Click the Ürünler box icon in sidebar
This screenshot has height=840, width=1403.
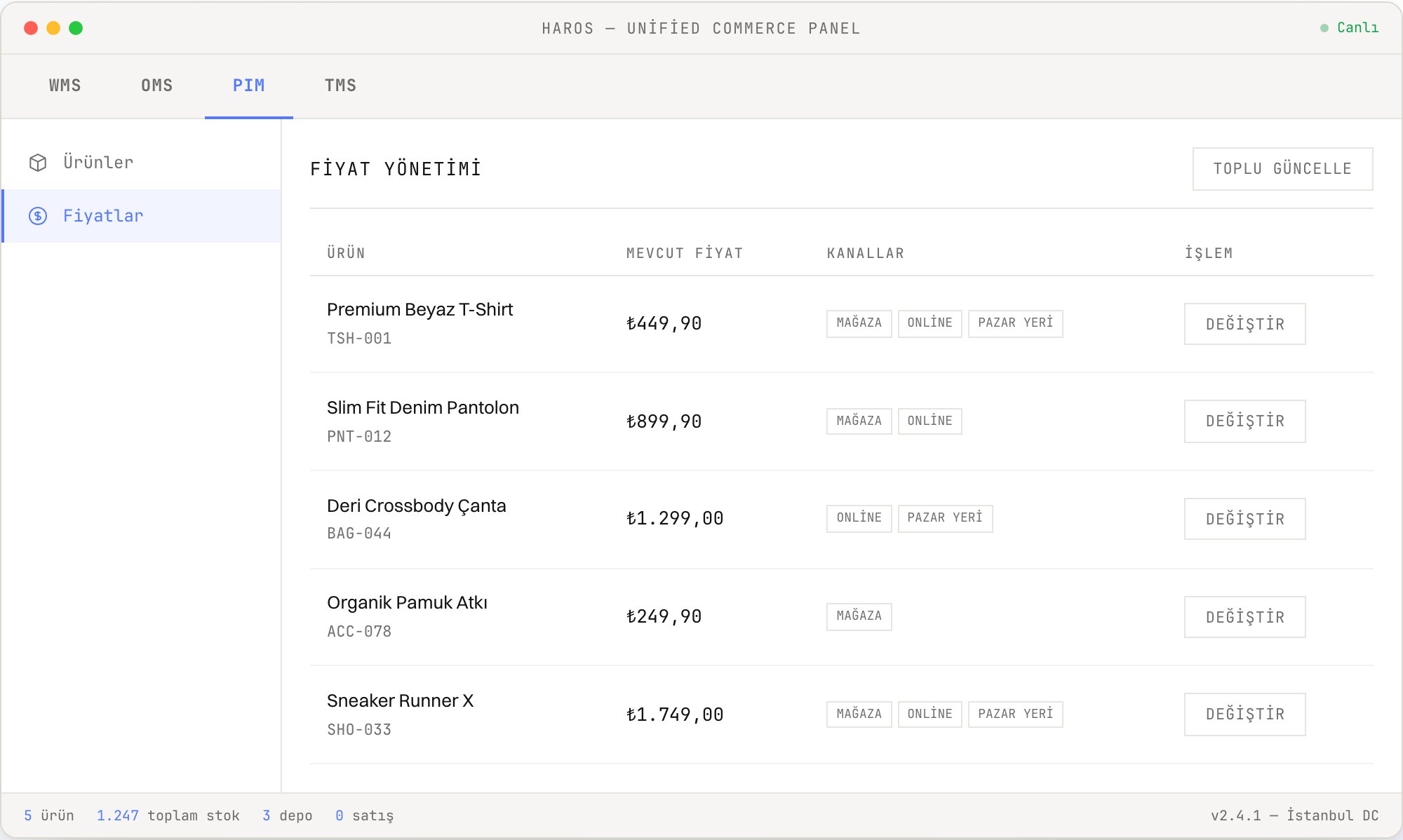tap(38, 163)
